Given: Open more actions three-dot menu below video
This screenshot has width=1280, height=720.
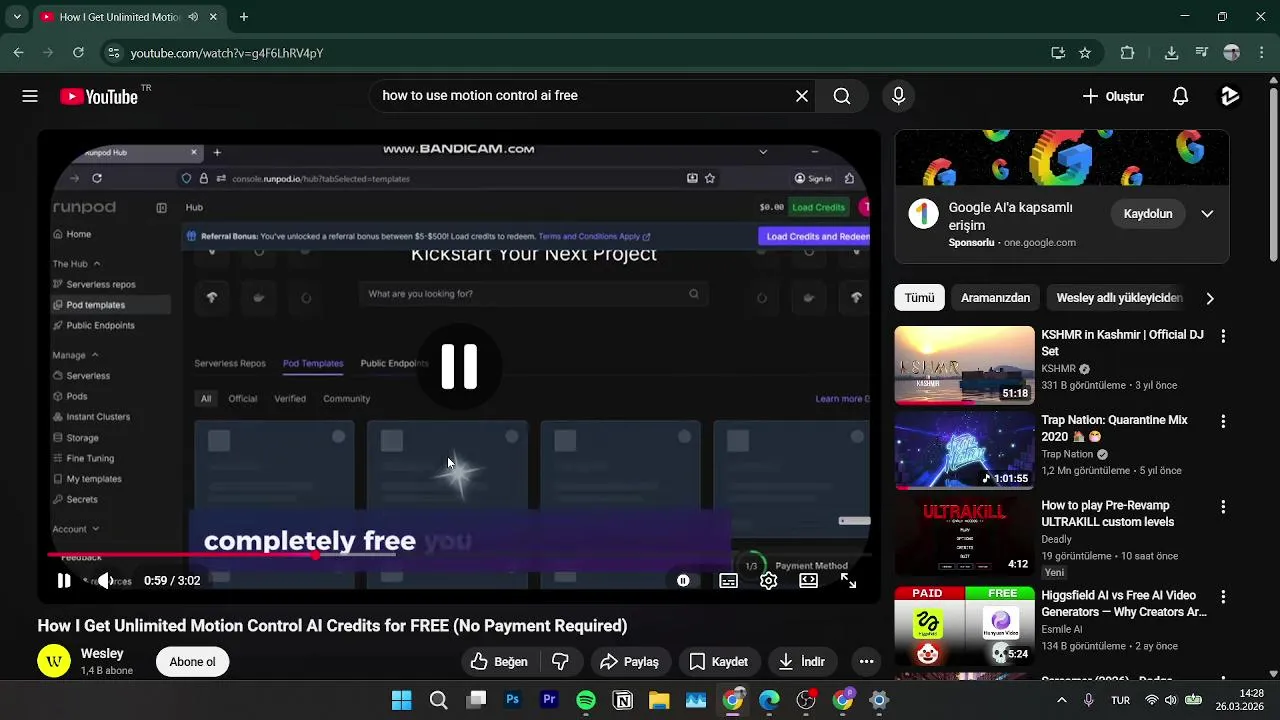Looking at the screenshot, I should click(866, 661).
